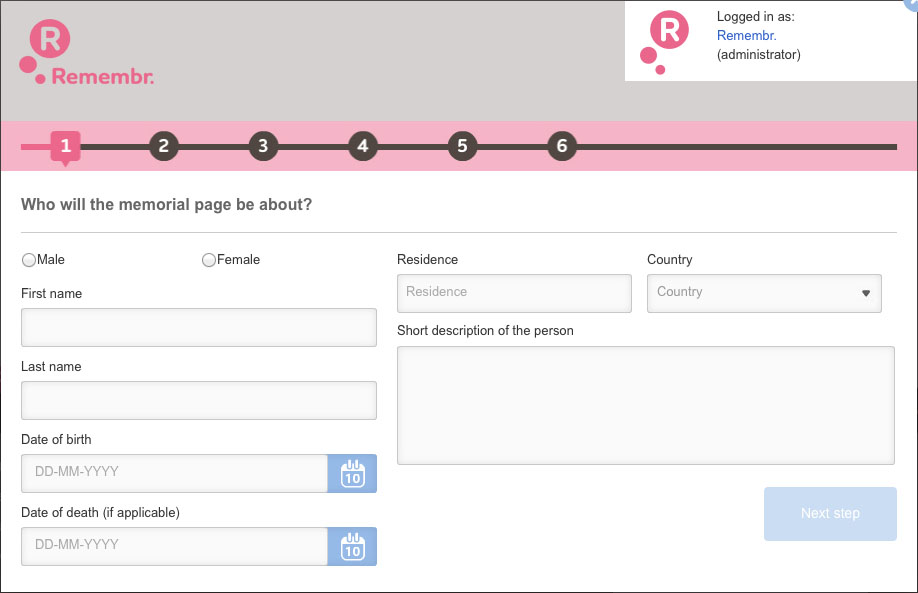The image size is (918, 593).
Task: Open the Date of death calendar picker
Action: coord(352,547)
